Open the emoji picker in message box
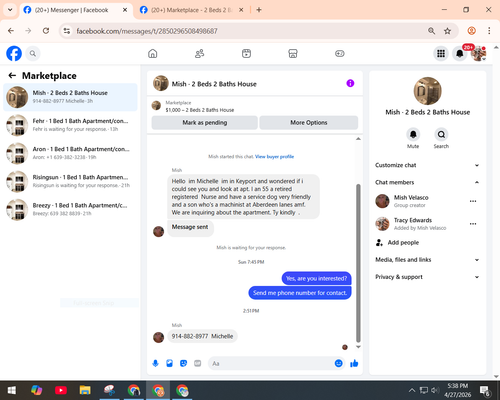Viewport: 500px width, 400px height. 338,363
